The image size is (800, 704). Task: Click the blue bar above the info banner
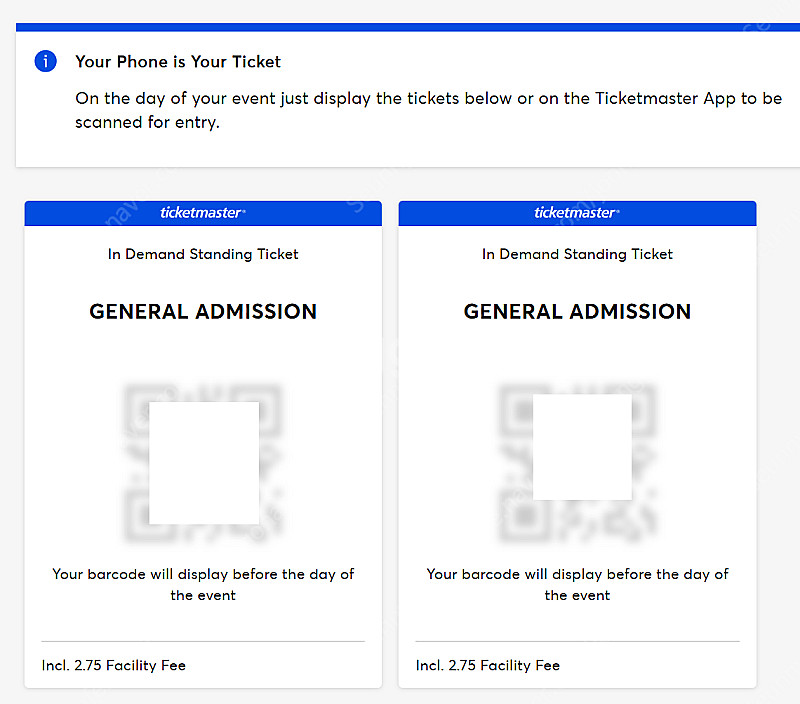coord(408,27)
